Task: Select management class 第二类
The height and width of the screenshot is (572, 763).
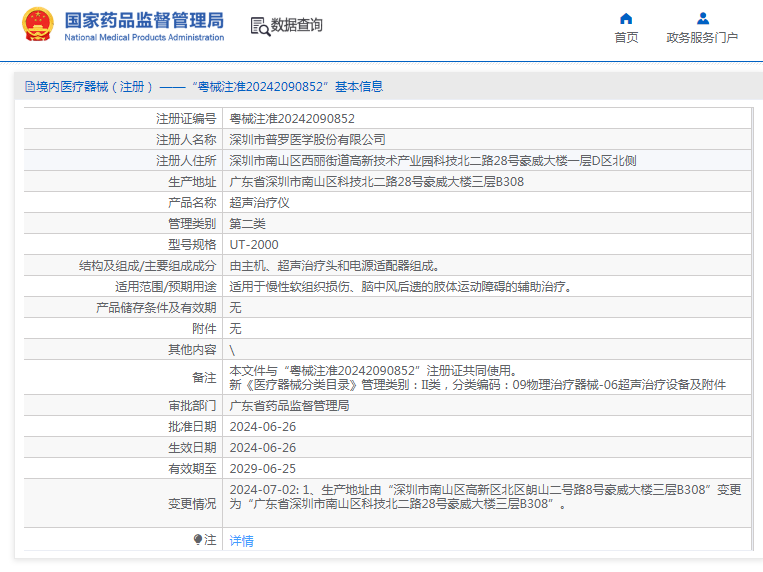Action: click(x=247, y=223)
